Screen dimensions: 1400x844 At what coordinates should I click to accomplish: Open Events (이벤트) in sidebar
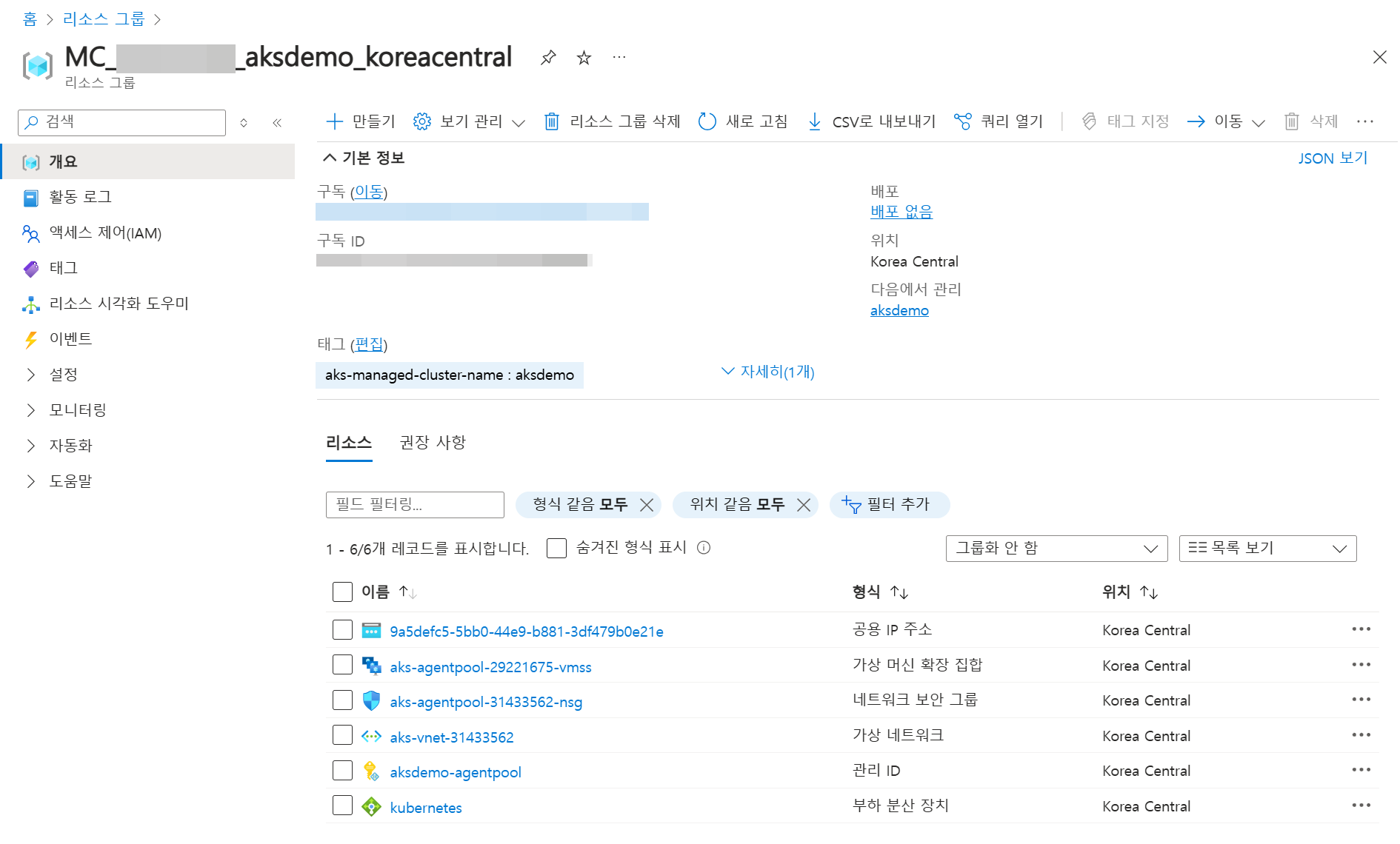pos(148,339)
